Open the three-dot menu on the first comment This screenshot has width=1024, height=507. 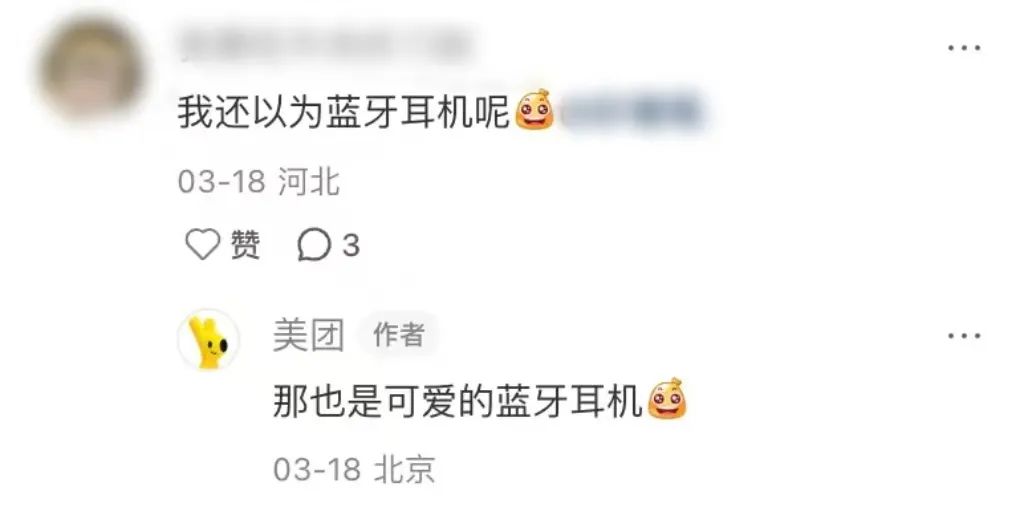(964, 48)
